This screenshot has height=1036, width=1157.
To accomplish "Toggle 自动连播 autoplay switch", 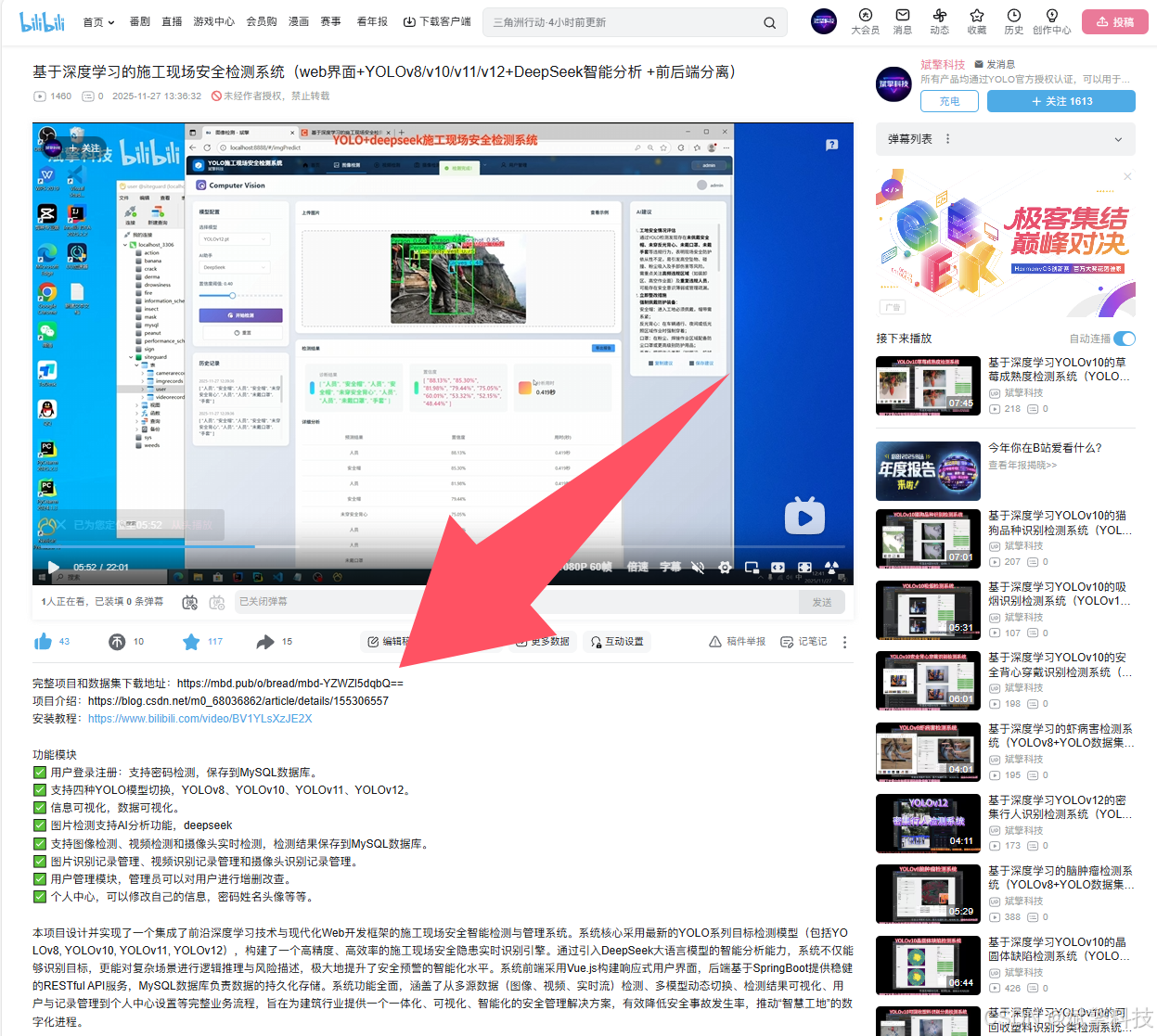I will coord(1124,339).
